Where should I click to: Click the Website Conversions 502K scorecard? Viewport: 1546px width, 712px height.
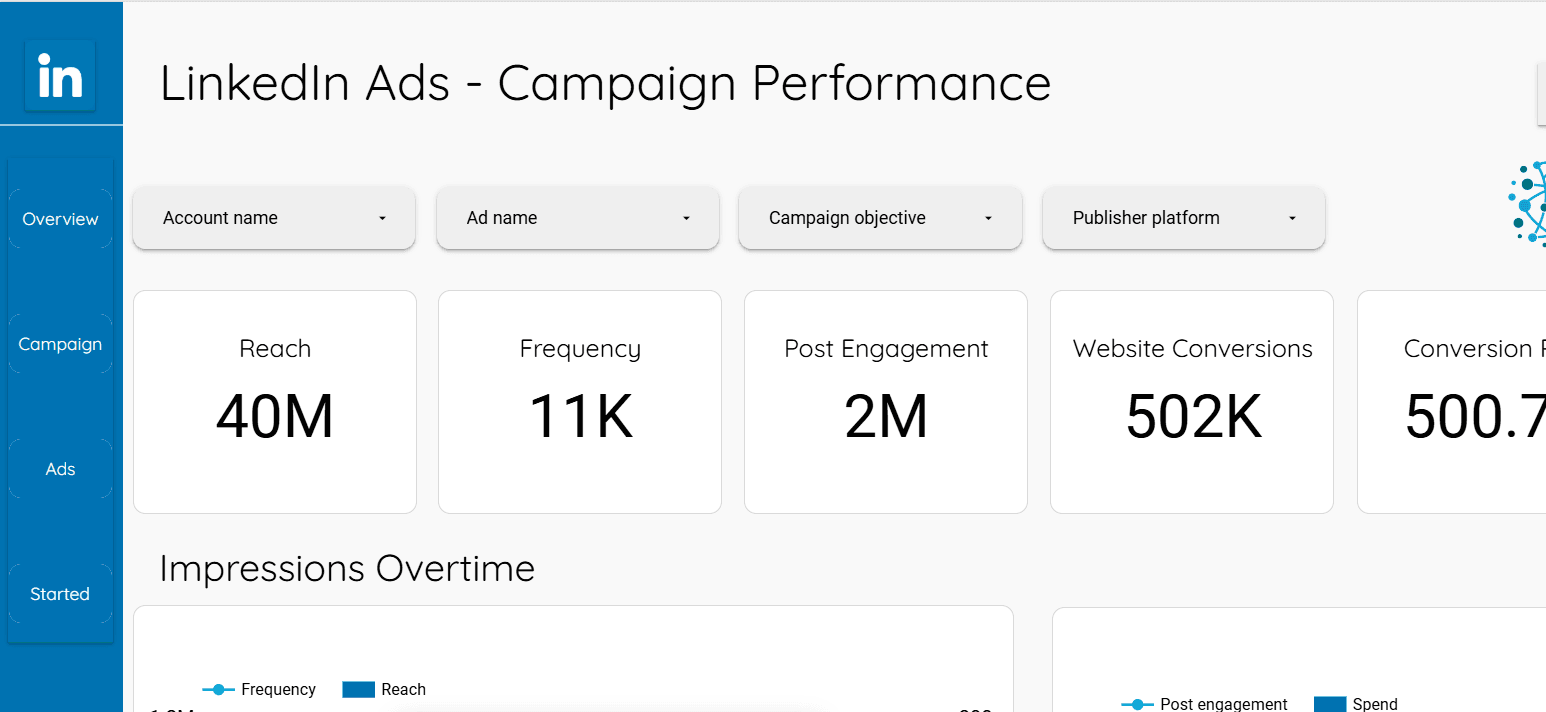click(x=1192, y=402)
